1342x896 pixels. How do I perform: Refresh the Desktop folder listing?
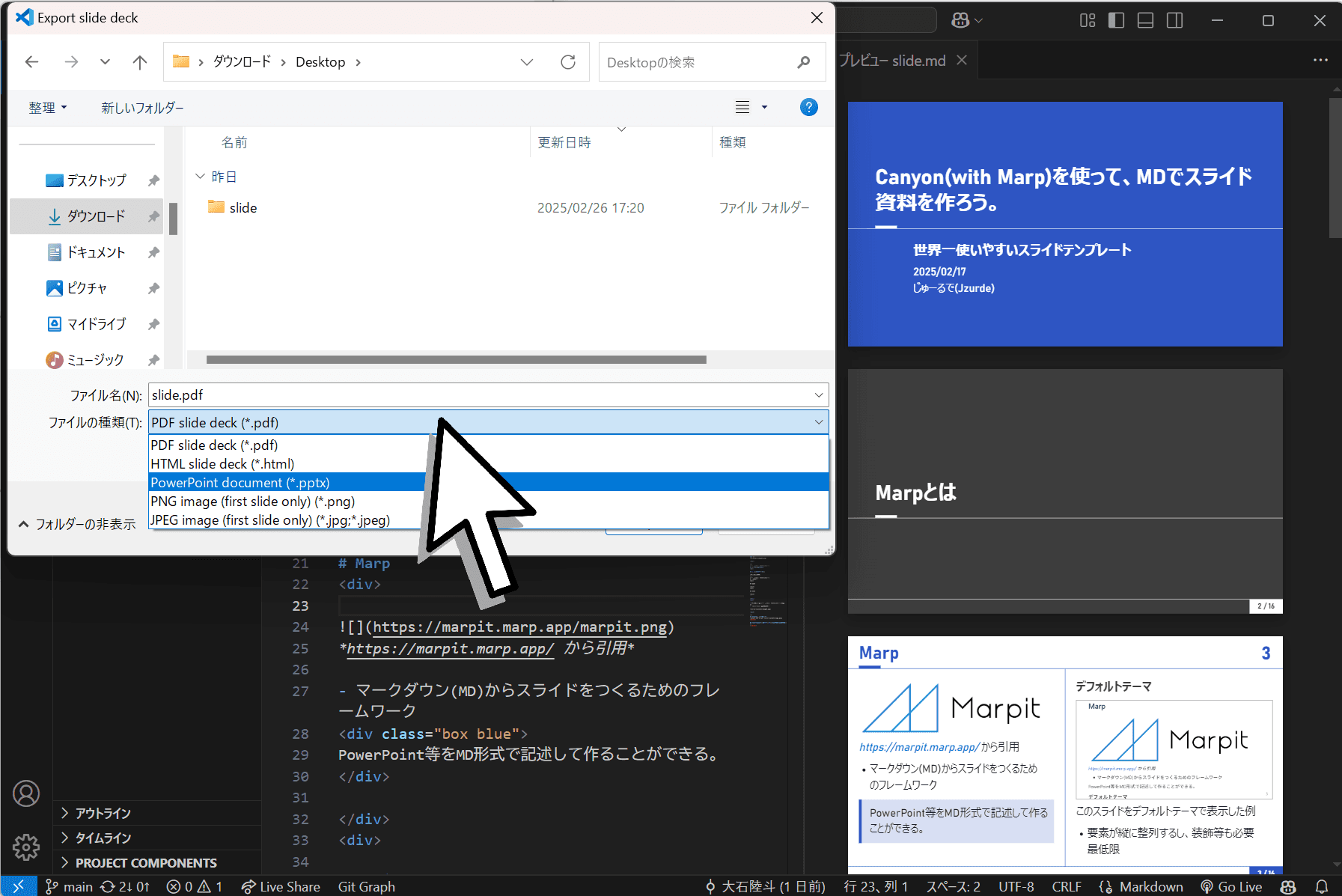[x=568, y=62]
